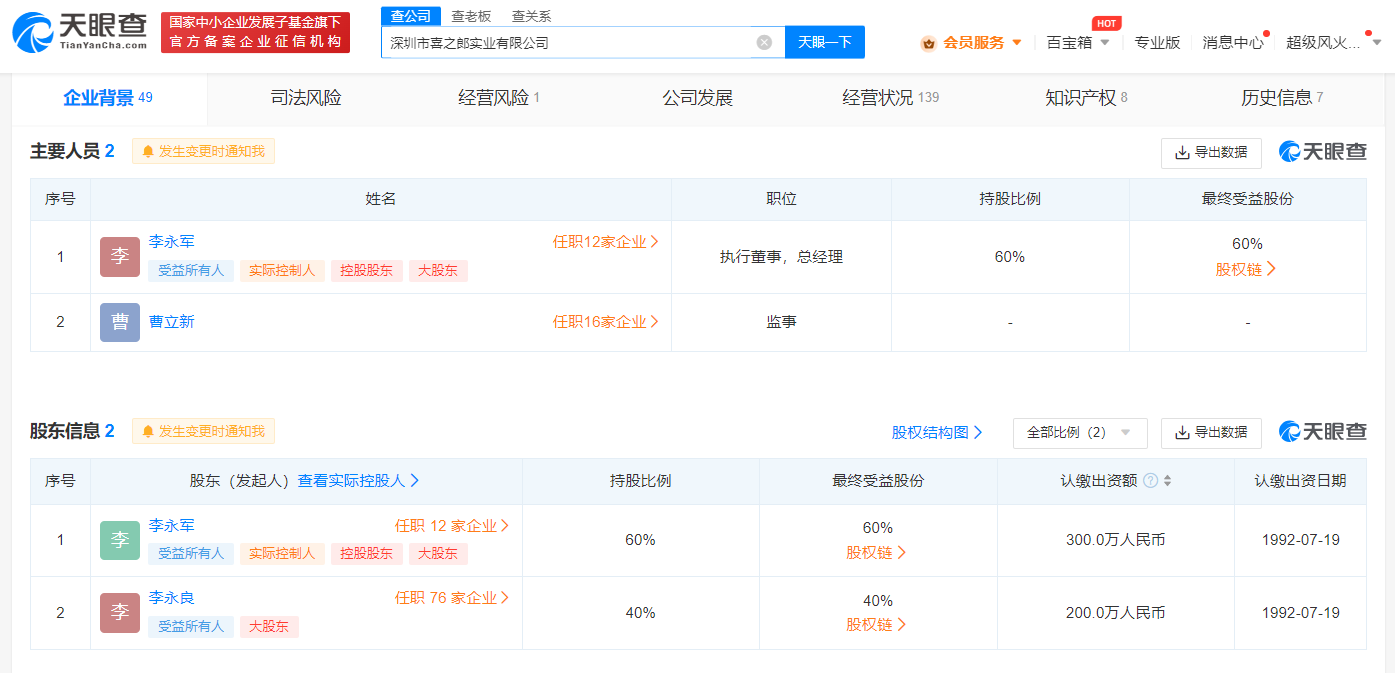The width and height of the screenshot is (1395, 673).
Task: Switch to the 查公司 search tab
Action: click(411, 16)
